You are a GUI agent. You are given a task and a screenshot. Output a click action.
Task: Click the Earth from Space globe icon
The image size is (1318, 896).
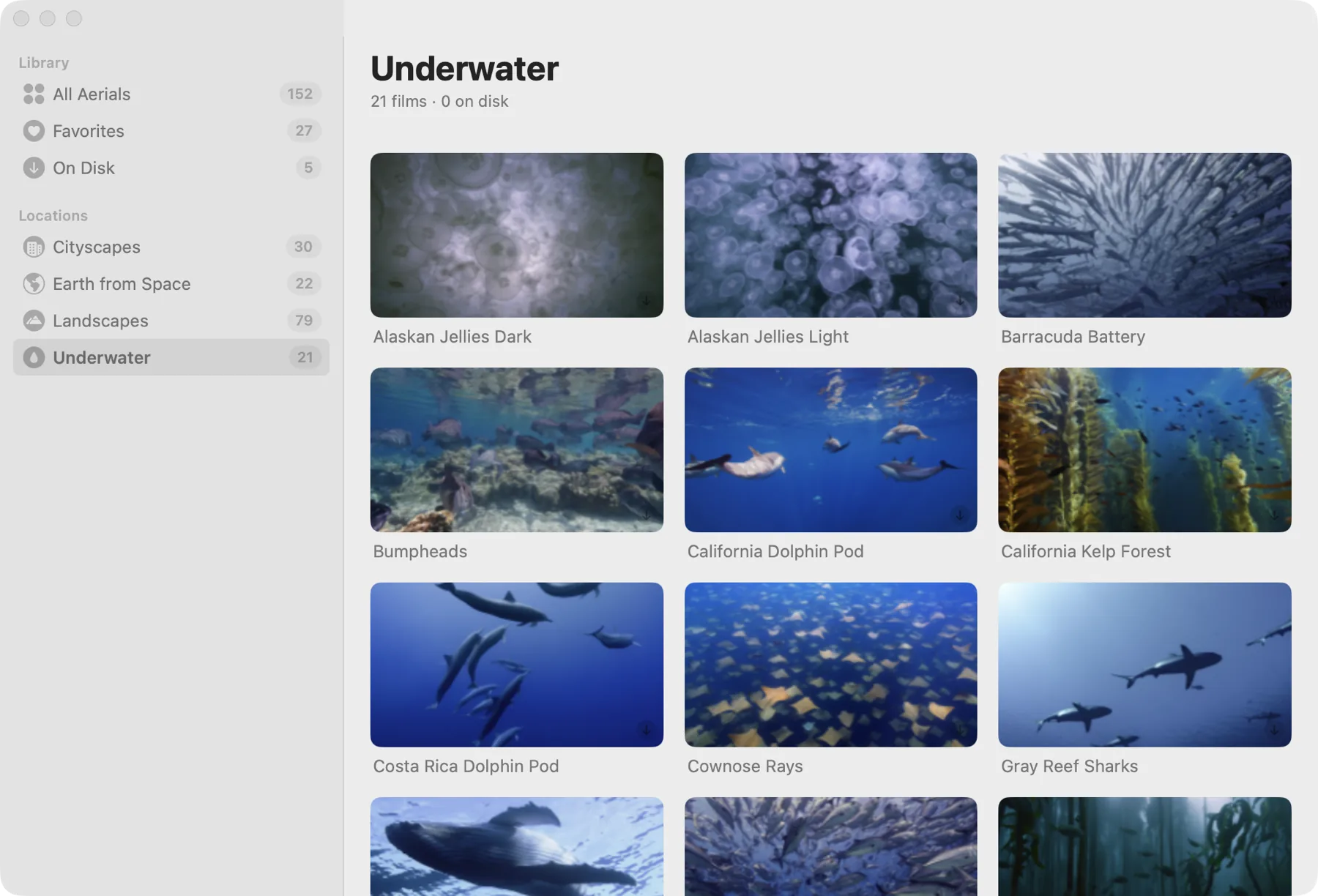tap(34, 283)
